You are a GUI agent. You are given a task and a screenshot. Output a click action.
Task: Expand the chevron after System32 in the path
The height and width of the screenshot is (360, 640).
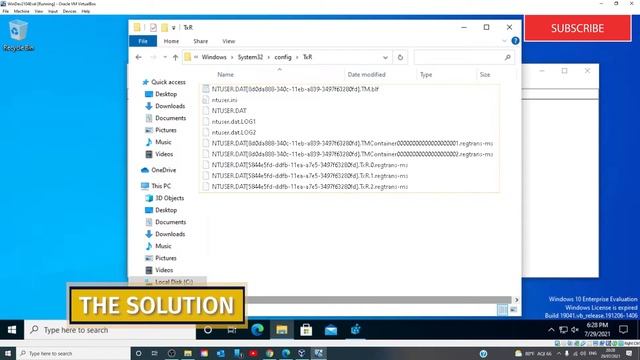pyautogui.click(x=269, y=58)
